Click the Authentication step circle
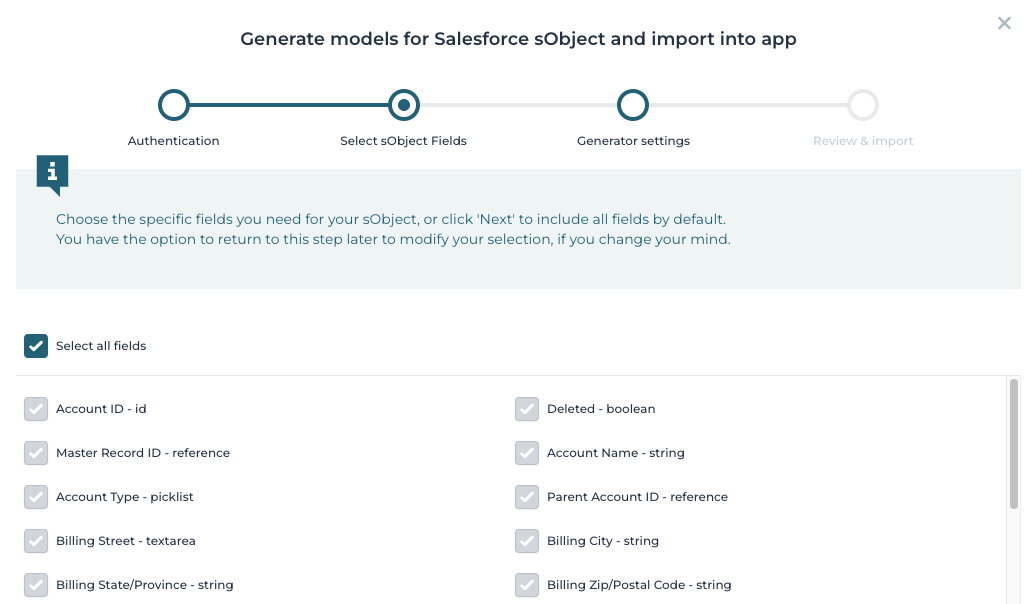The width and height of the screenshot is (1032, 604). coord(173,104)
